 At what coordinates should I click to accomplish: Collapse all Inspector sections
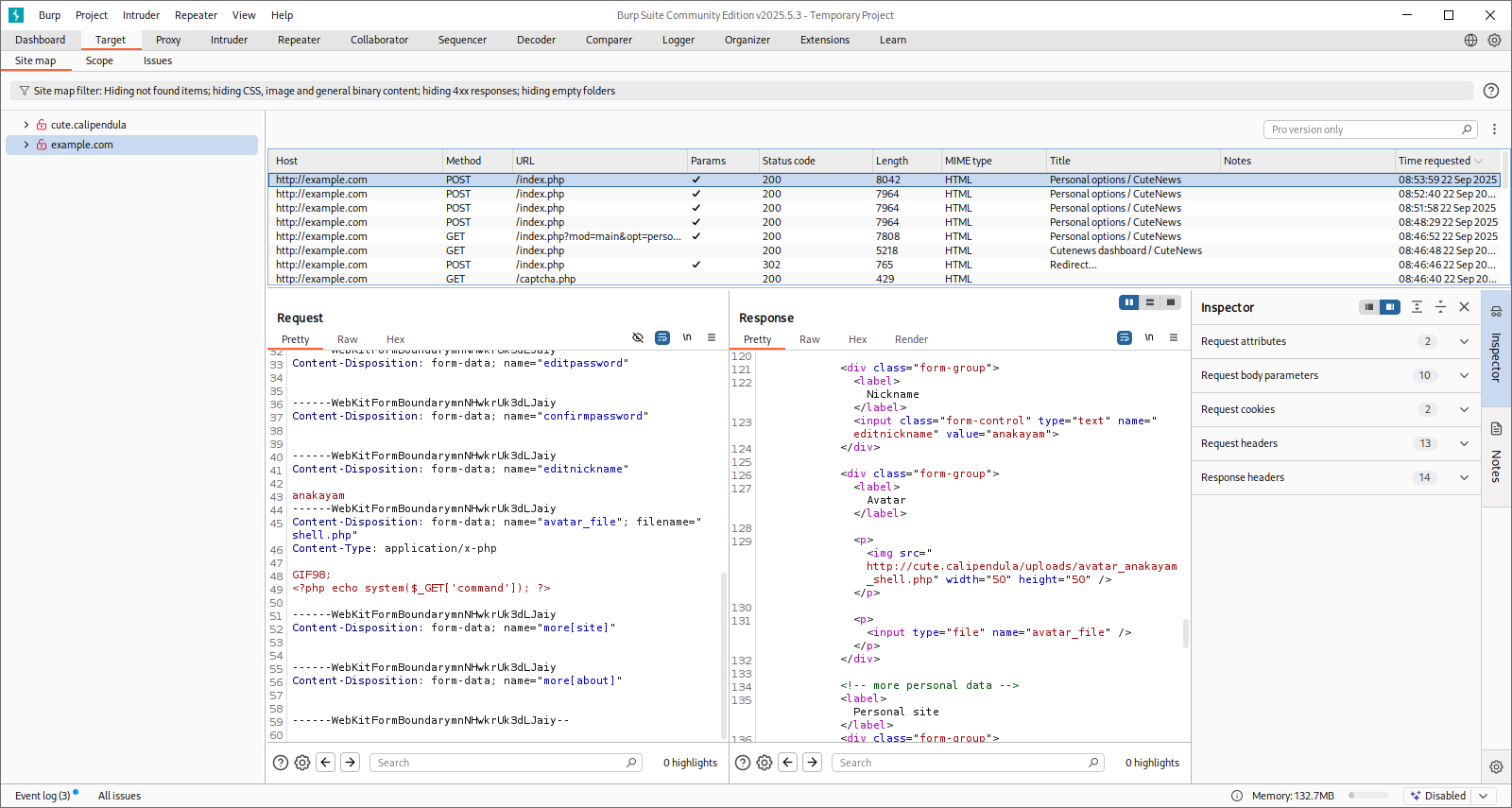(x=1440, y=307)
